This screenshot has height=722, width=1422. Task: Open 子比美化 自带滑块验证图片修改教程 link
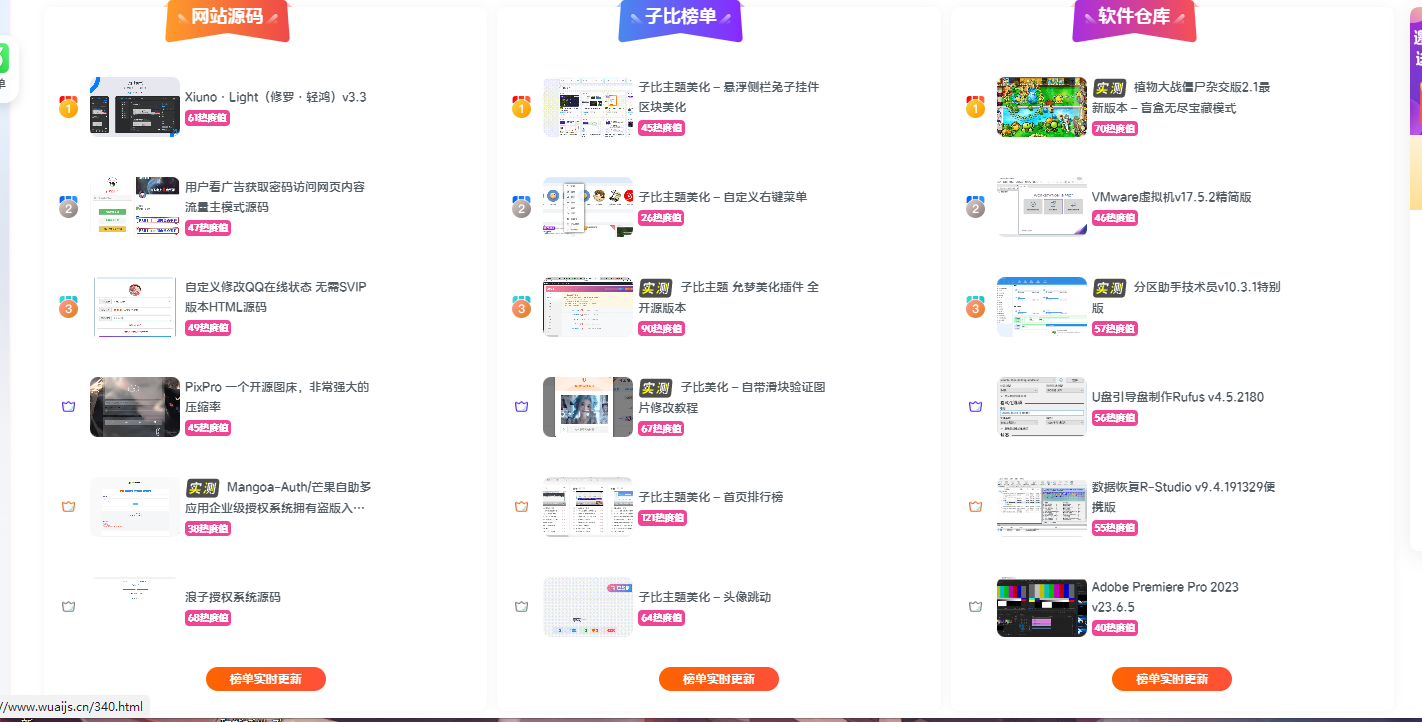732,397
